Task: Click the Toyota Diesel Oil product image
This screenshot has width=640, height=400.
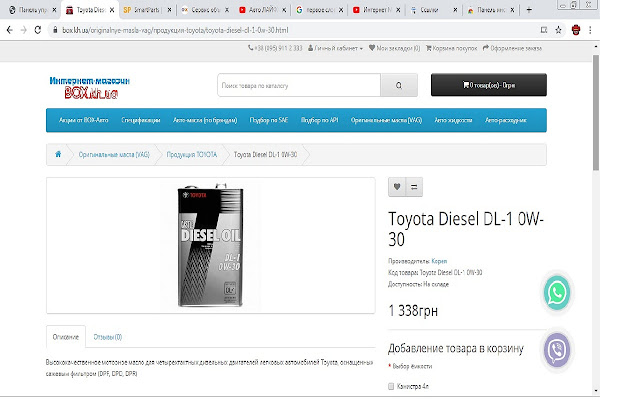Action: 210,245
